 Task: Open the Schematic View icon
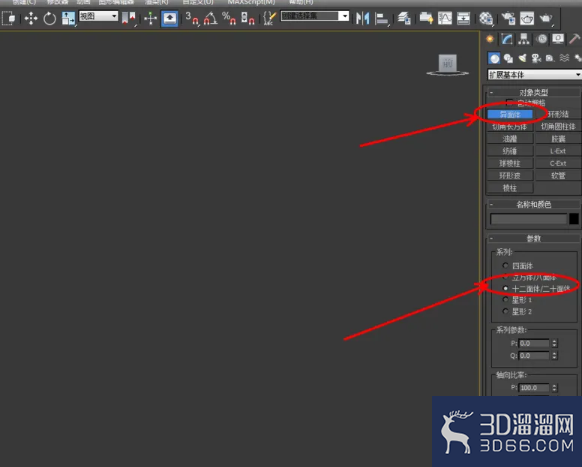point(463,18)
